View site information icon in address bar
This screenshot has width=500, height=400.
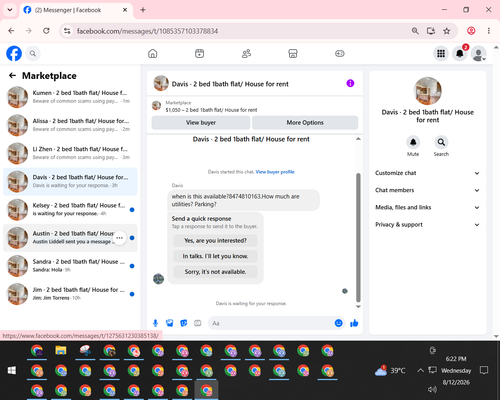tap(67, 31)
